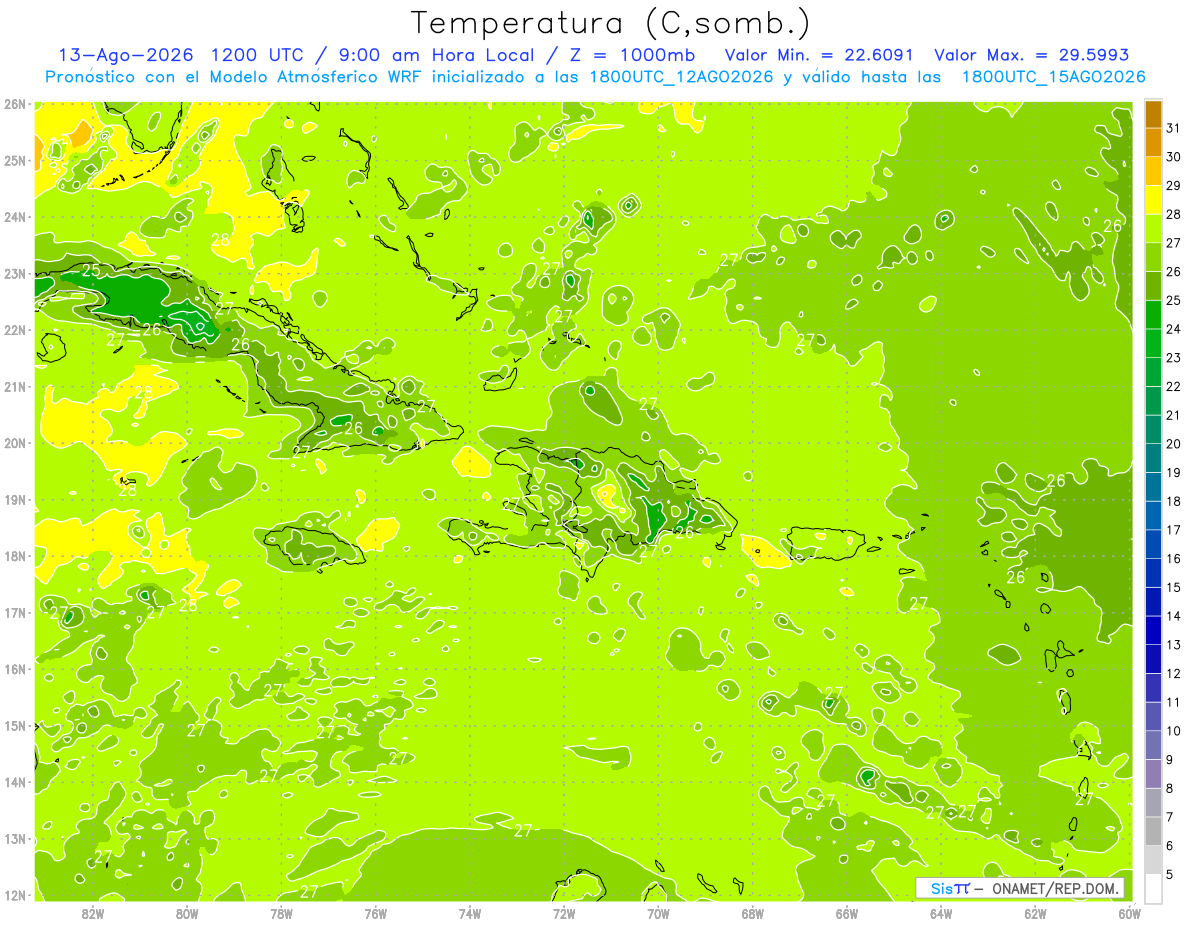Click the '8' legend label

pyautogui.click(x=1170, y=788)
